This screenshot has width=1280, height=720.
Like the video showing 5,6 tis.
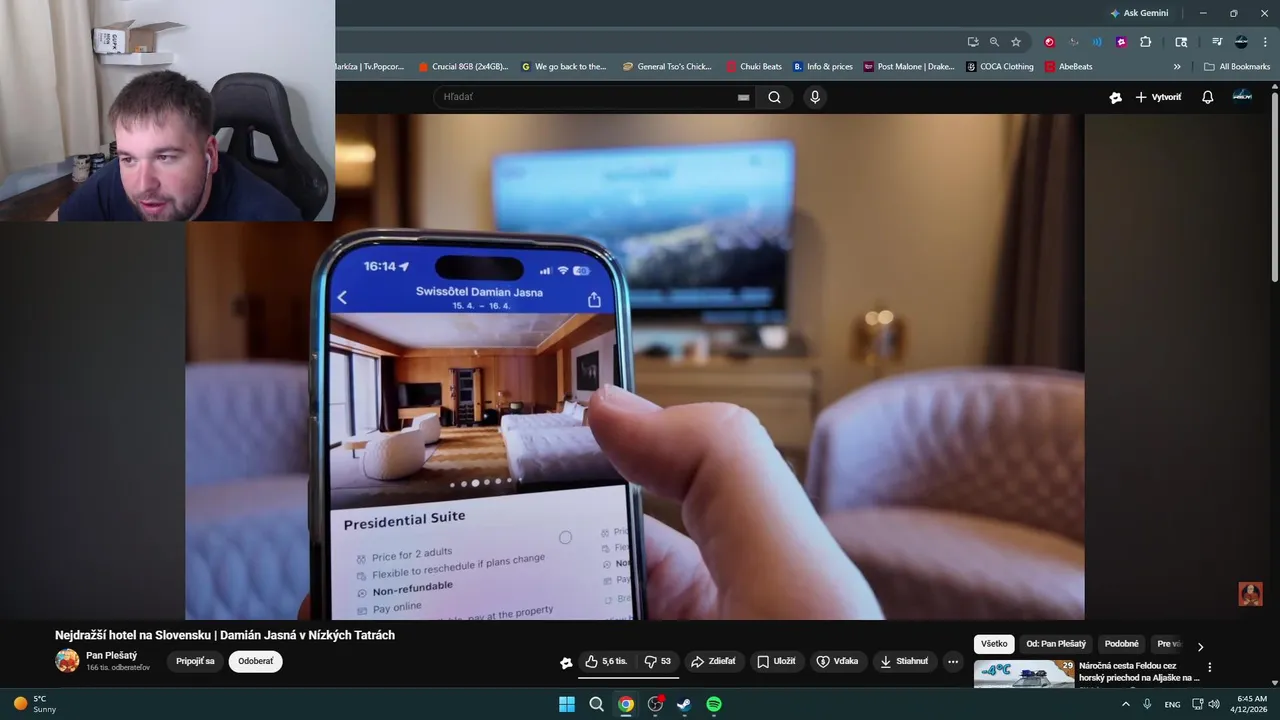606,661
